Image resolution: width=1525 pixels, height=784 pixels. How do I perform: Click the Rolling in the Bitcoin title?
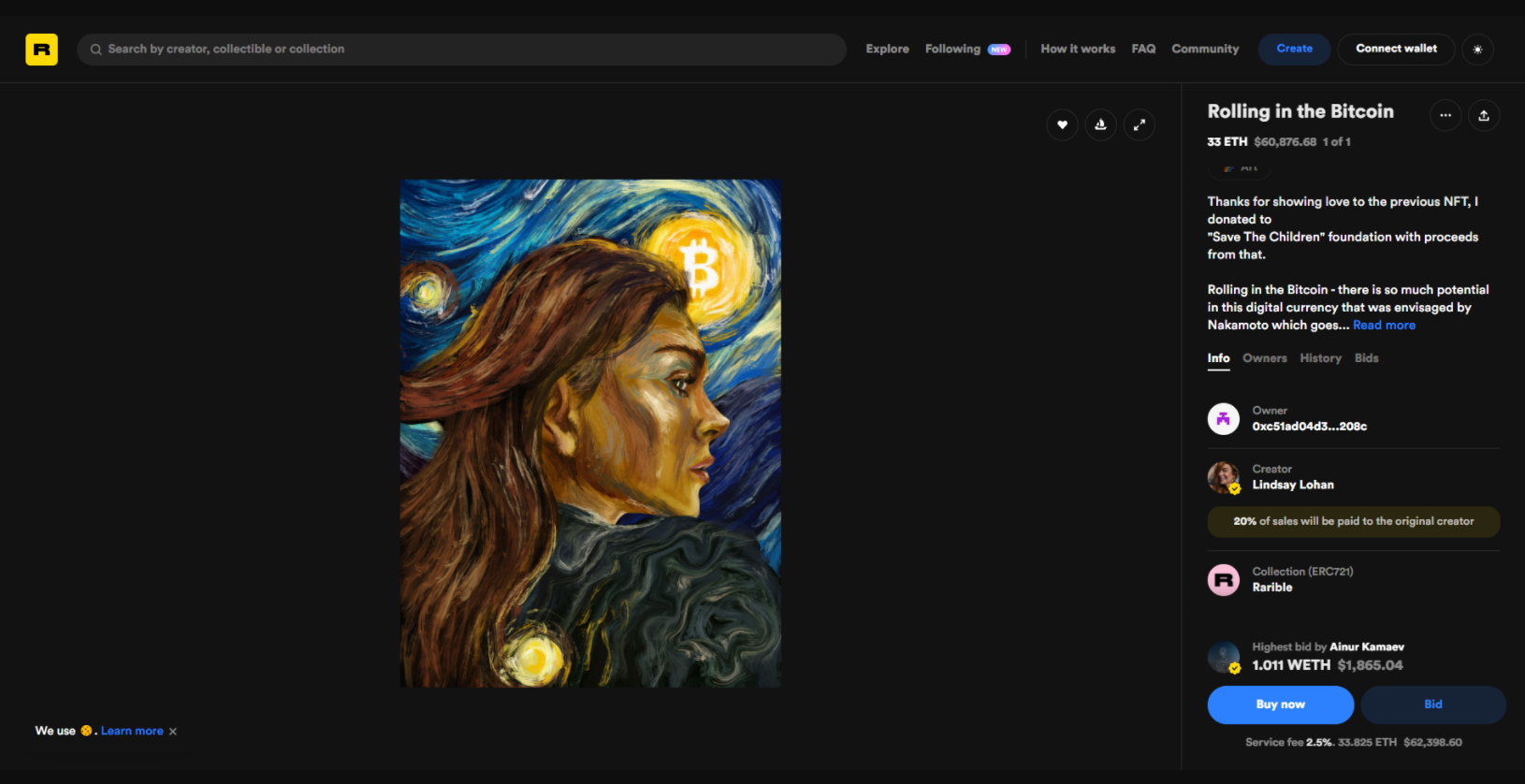[1300, 111]
